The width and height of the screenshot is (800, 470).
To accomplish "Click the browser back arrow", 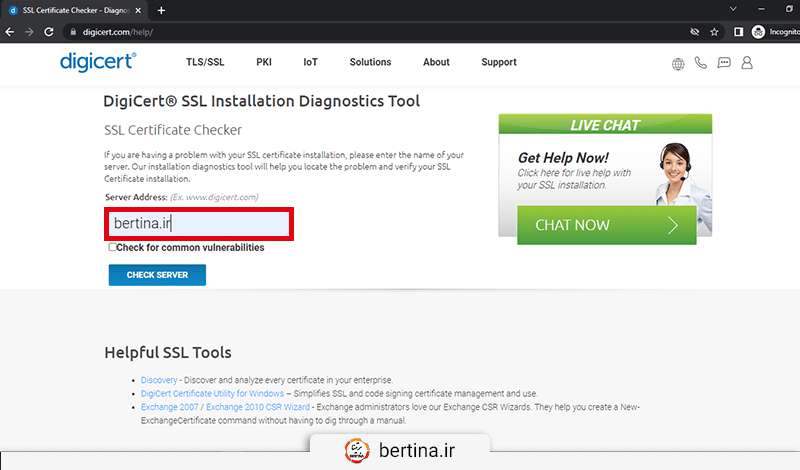I will tap(10, 32).
